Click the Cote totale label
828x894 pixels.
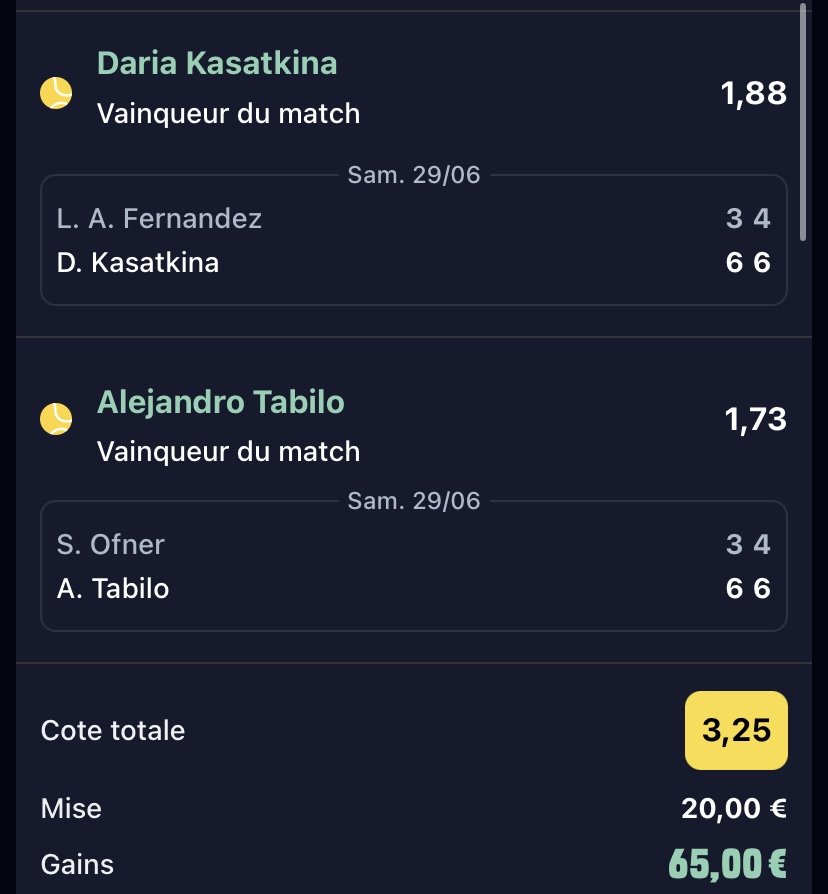coord(113,730)
